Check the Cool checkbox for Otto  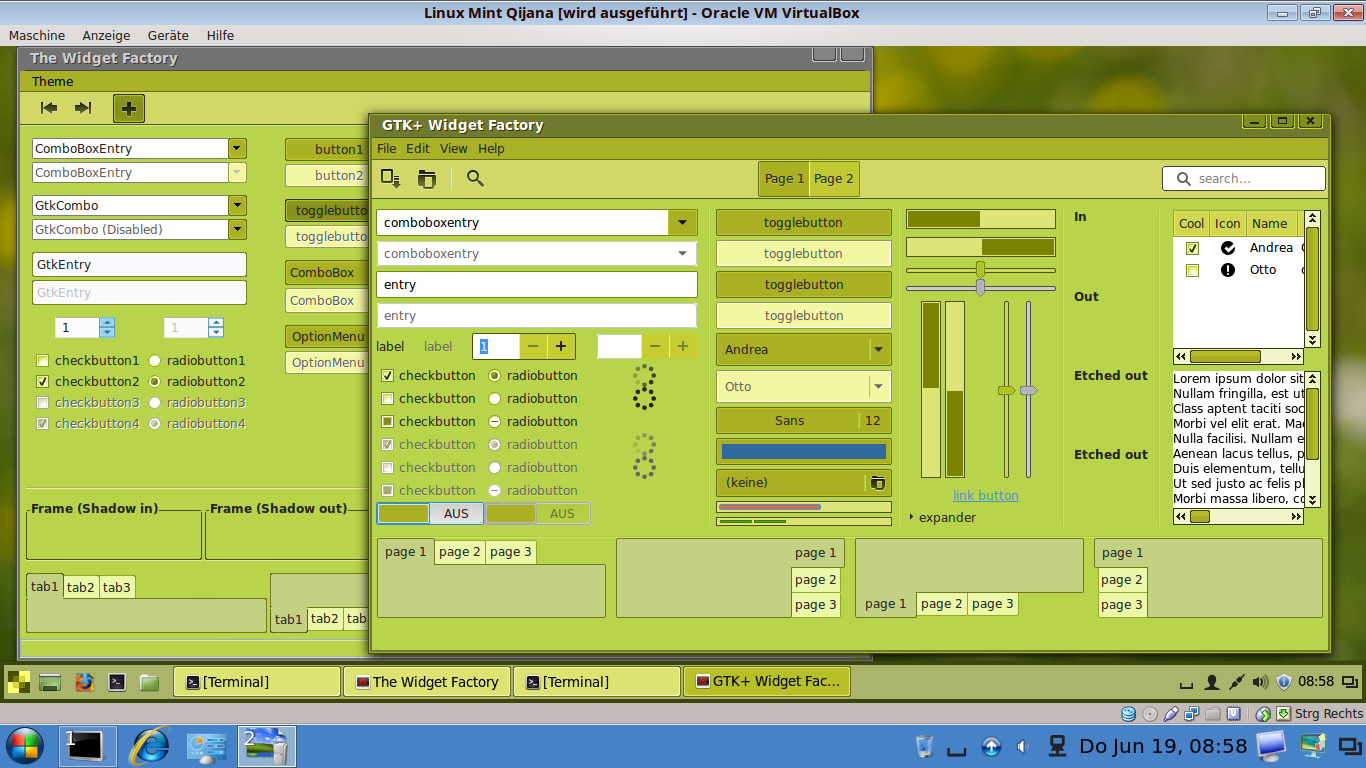pos(1192,270)
